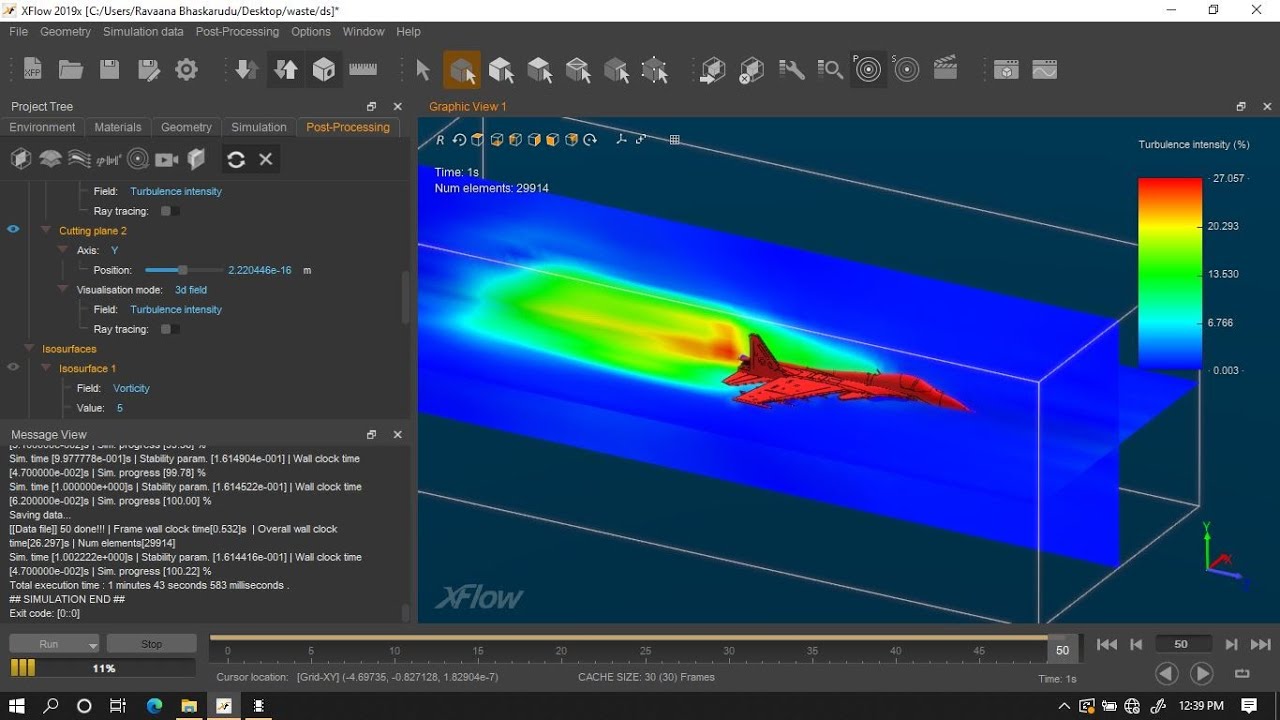1280x720 pixels.
Task: Click the play forward round button
Action: click(1202, 673)
